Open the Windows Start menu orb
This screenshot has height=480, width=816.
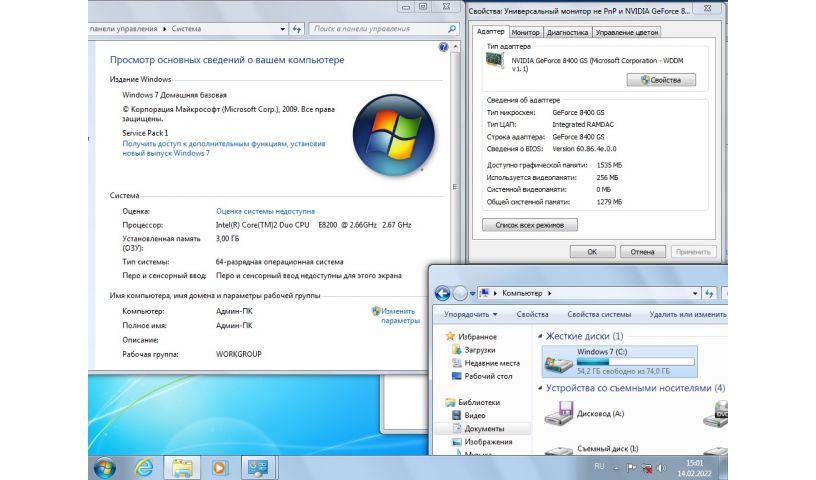click(x=105, y=468)
